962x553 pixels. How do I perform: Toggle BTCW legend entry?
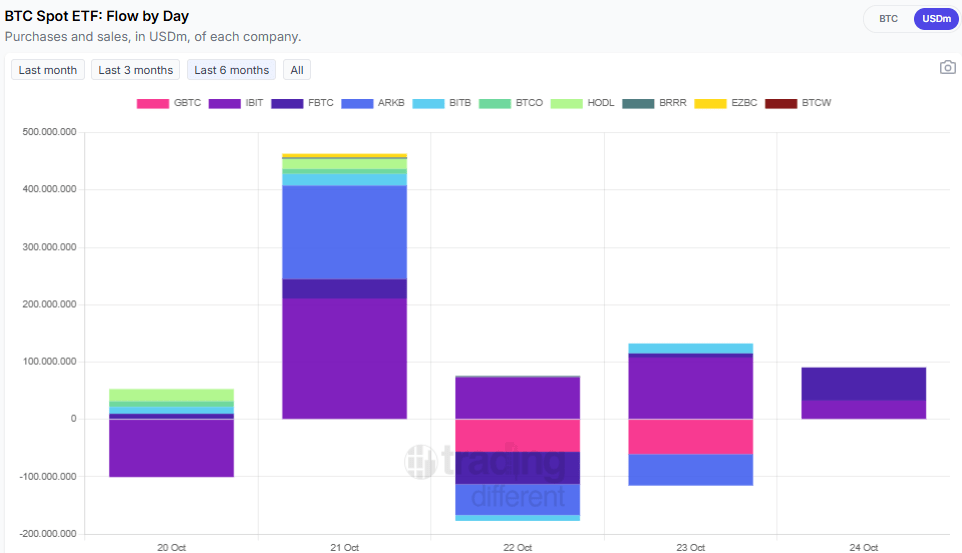(781, 103)
